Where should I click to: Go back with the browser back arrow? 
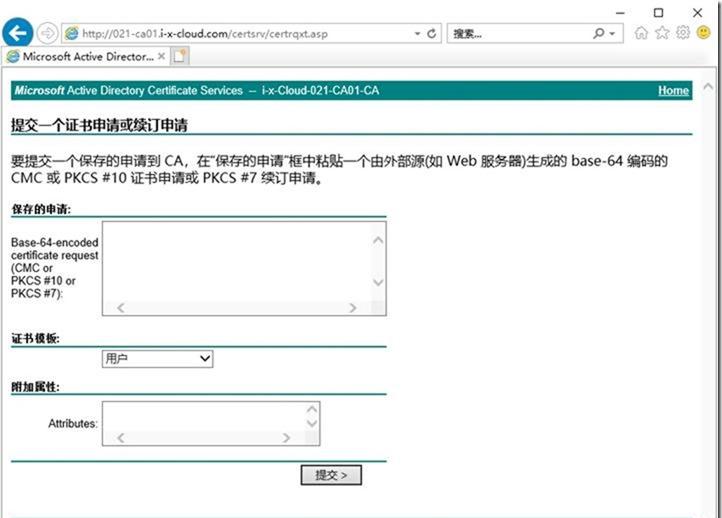click(17, 33)
